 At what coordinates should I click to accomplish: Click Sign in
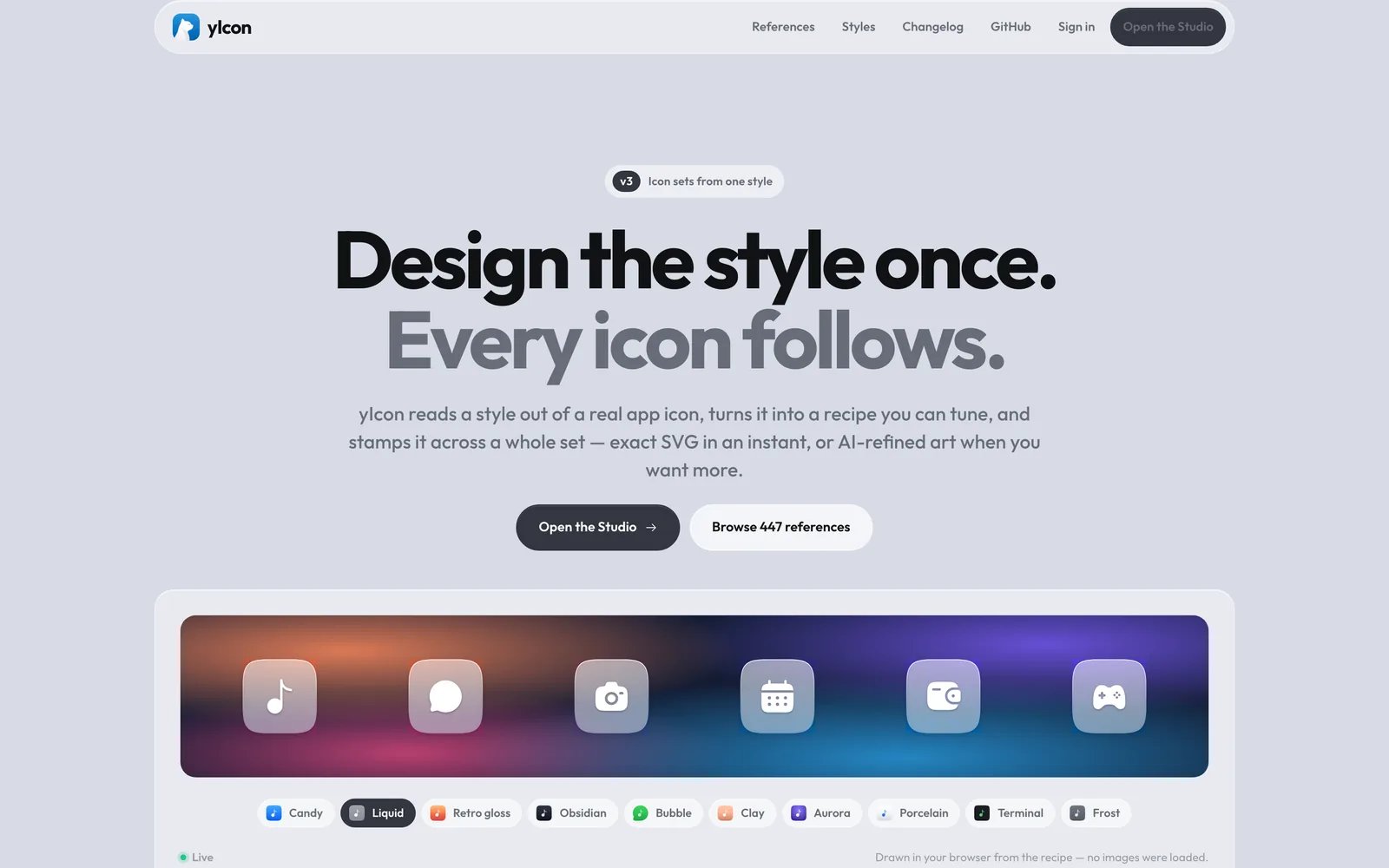tap(1076, 27)
